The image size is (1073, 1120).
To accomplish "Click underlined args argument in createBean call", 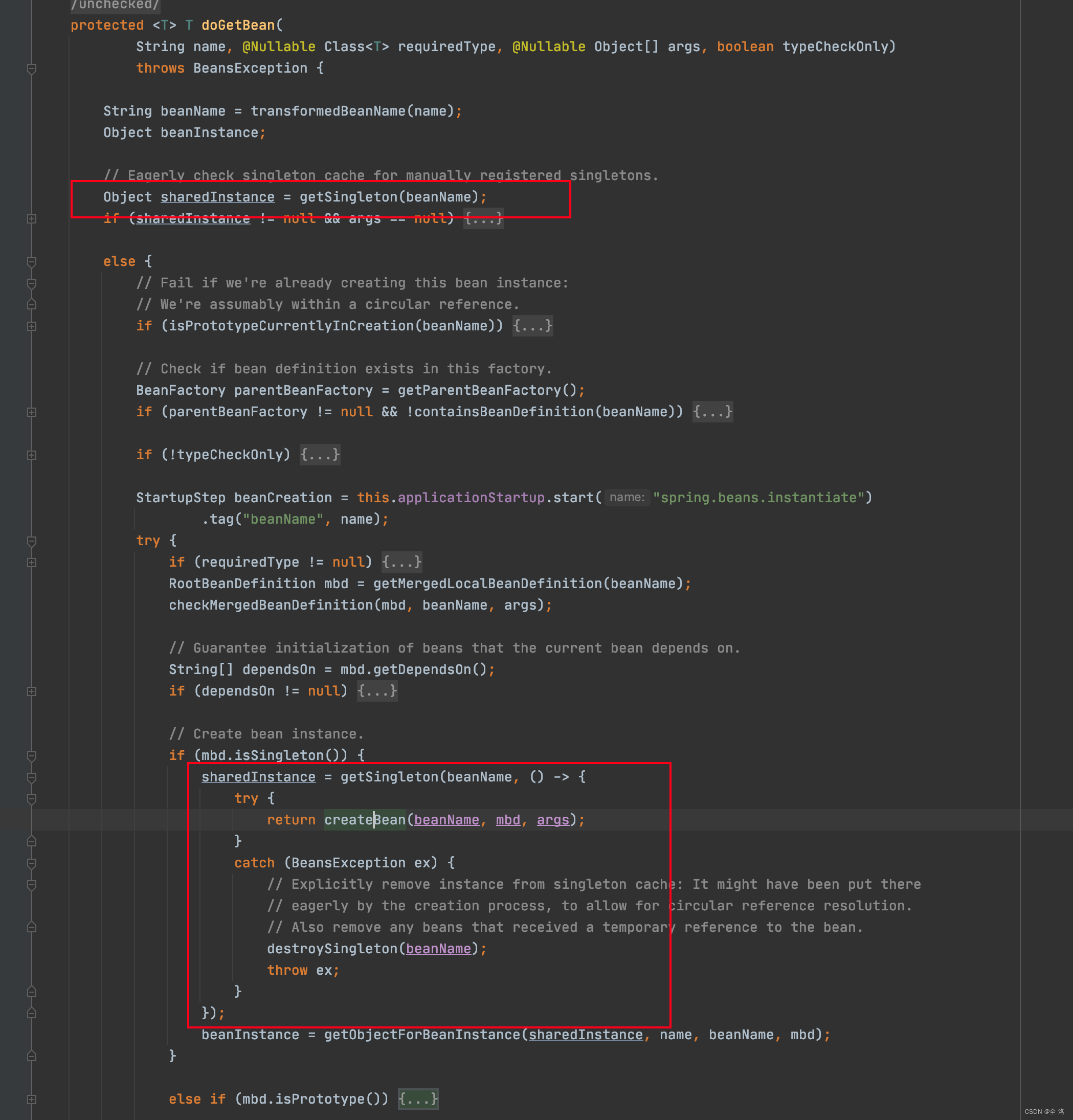I will point(553,820).
